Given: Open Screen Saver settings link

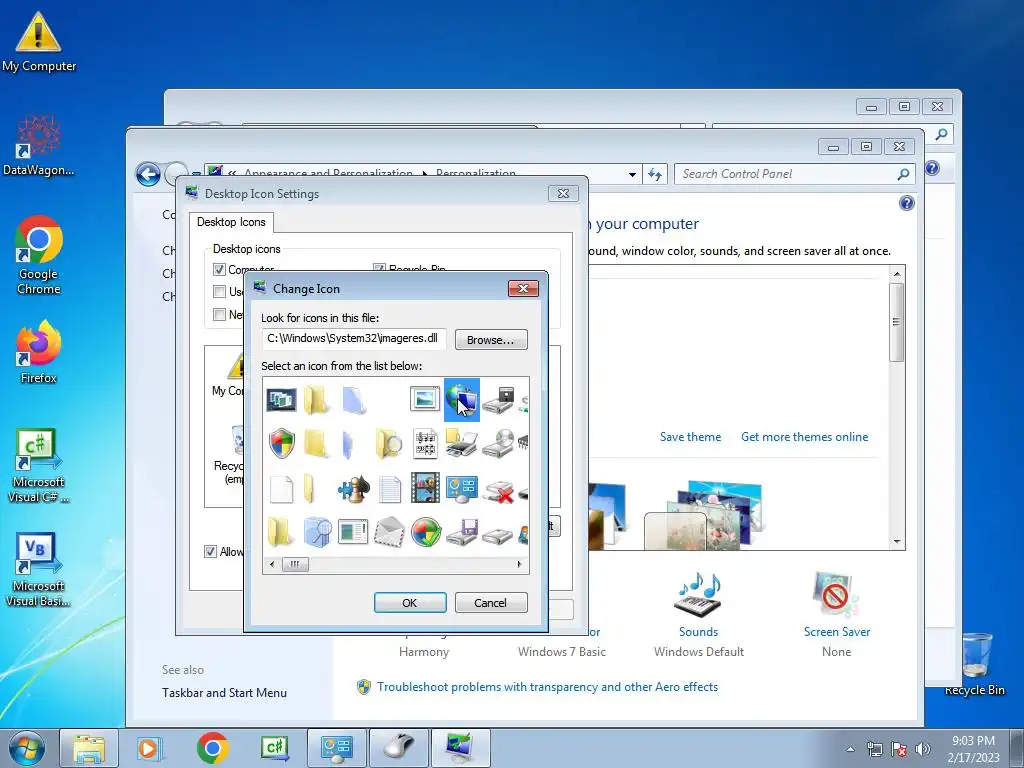Looking at the screenshot, I should coord(837,632).
